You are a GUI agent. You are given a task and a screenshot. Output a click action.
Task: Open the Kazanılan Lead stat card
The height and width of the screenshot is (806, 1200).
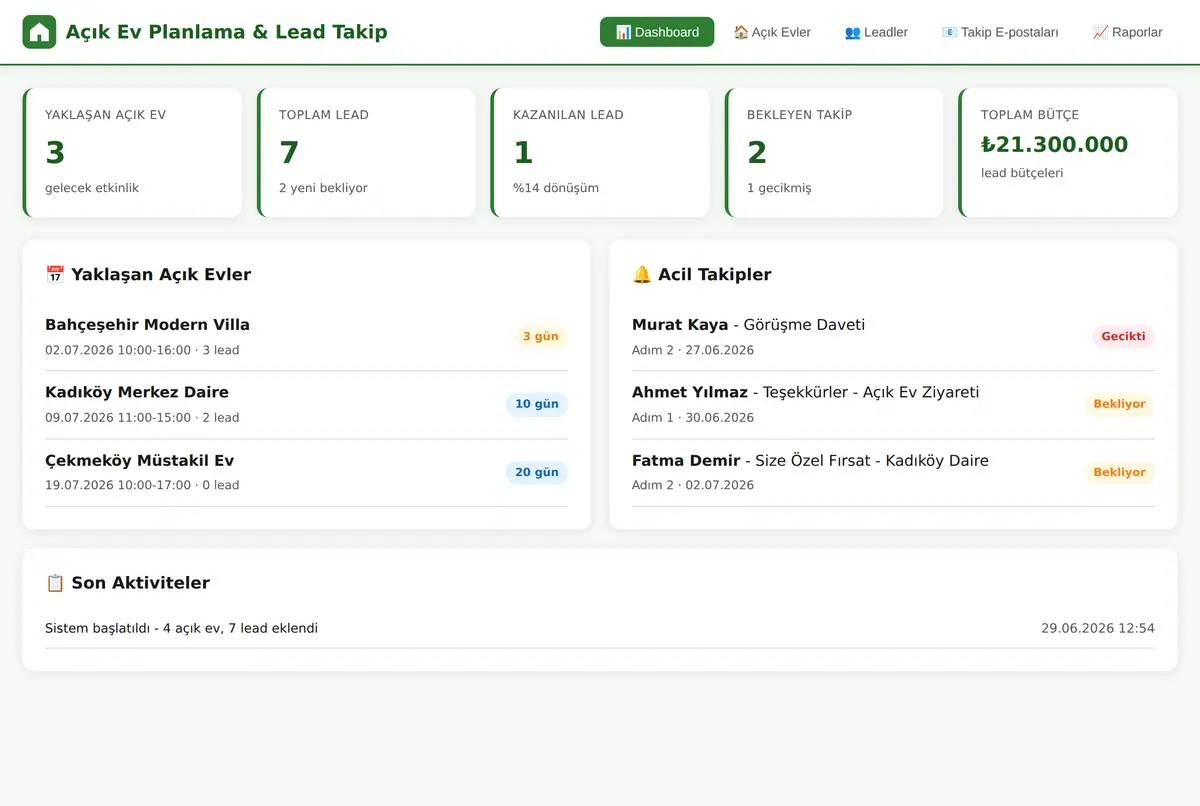pos(600,152)
